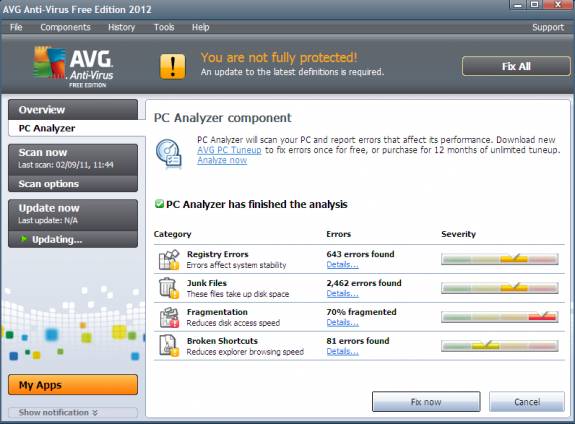The height and width of the screenshot is (424, 575).
Task: Click the Analyze now link
Action: click(x=222, y=160)
